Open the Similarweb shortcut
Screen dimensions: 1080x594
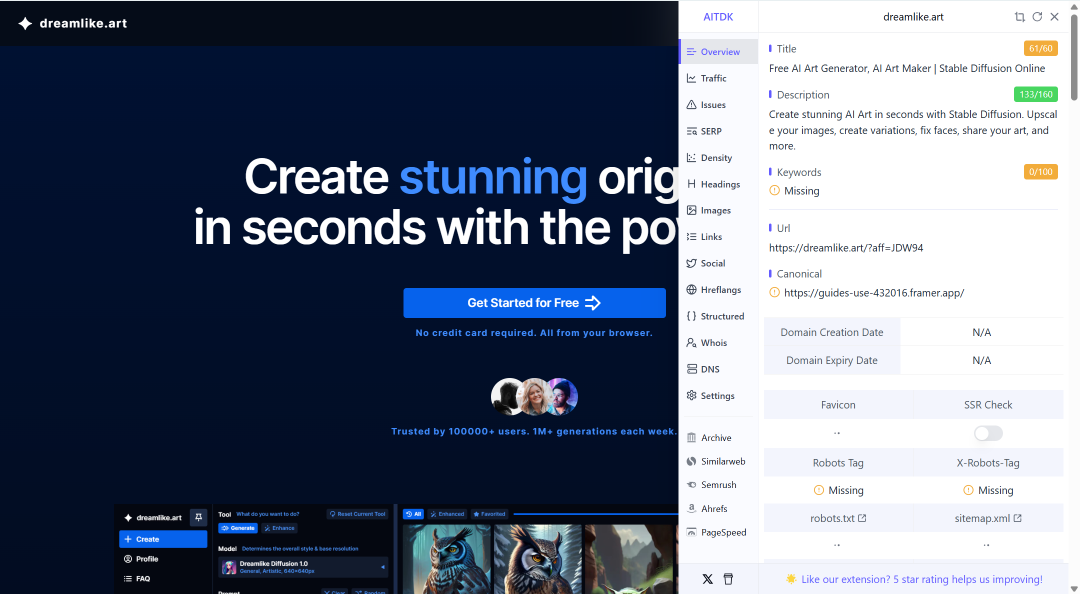718,462
